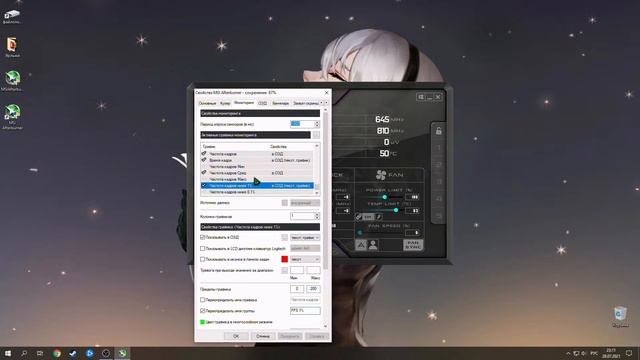Click the button beside active graphs header
Screen dimensions: 640x360
coord(316,135)
